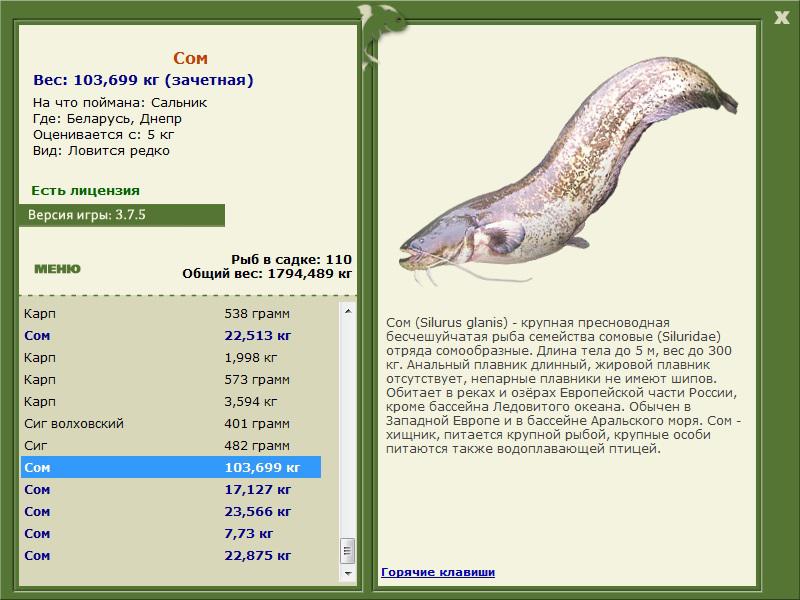Open the МЕНЮ menu

tap(57, 269)
